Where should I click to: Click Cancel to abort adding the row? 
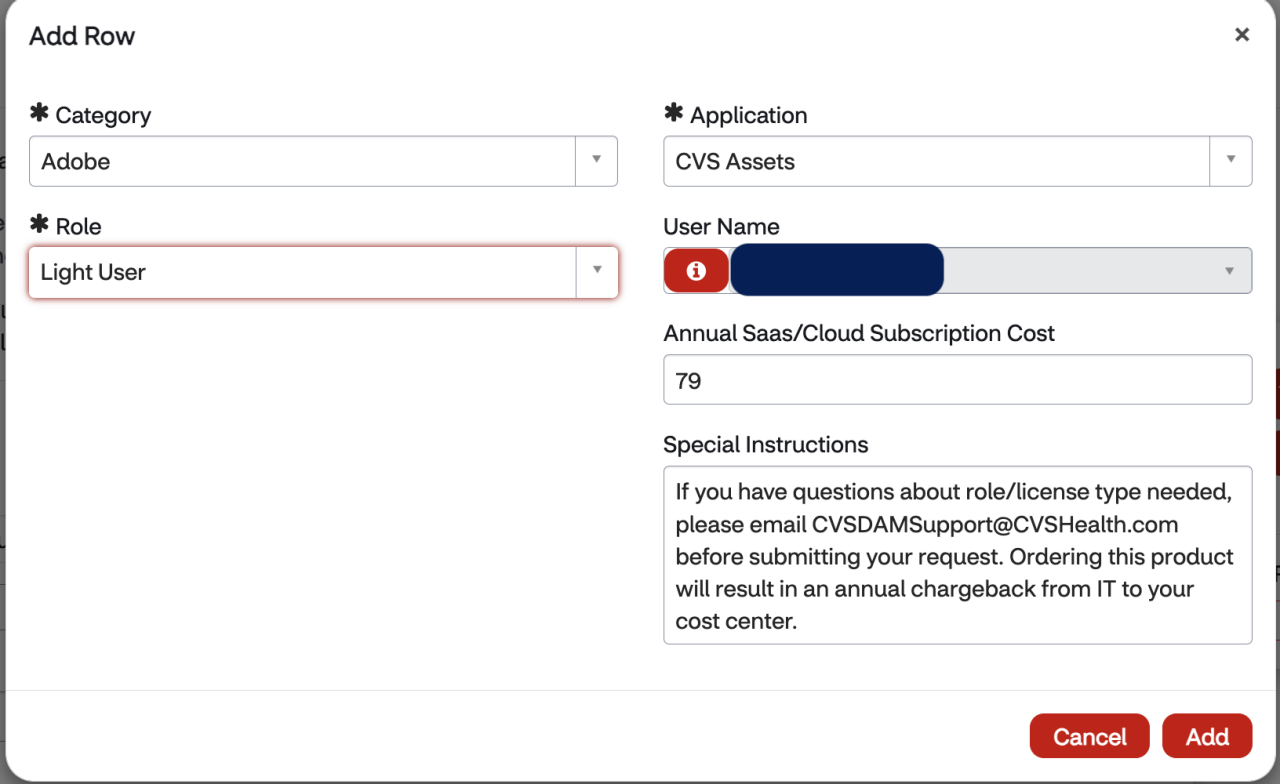[1089, 736]
